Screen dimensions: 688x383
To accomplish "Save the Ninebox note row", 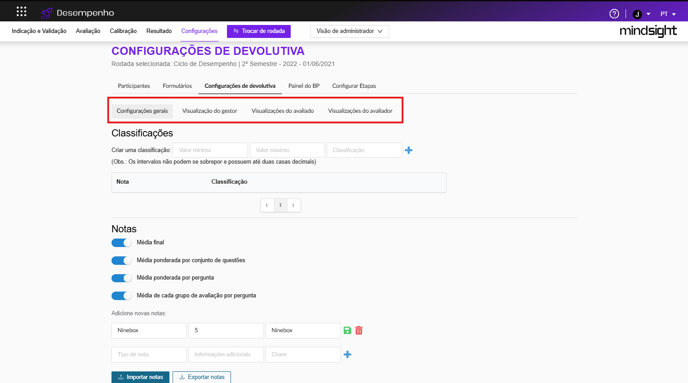I will pyautogui.click(x=347, y=330).
